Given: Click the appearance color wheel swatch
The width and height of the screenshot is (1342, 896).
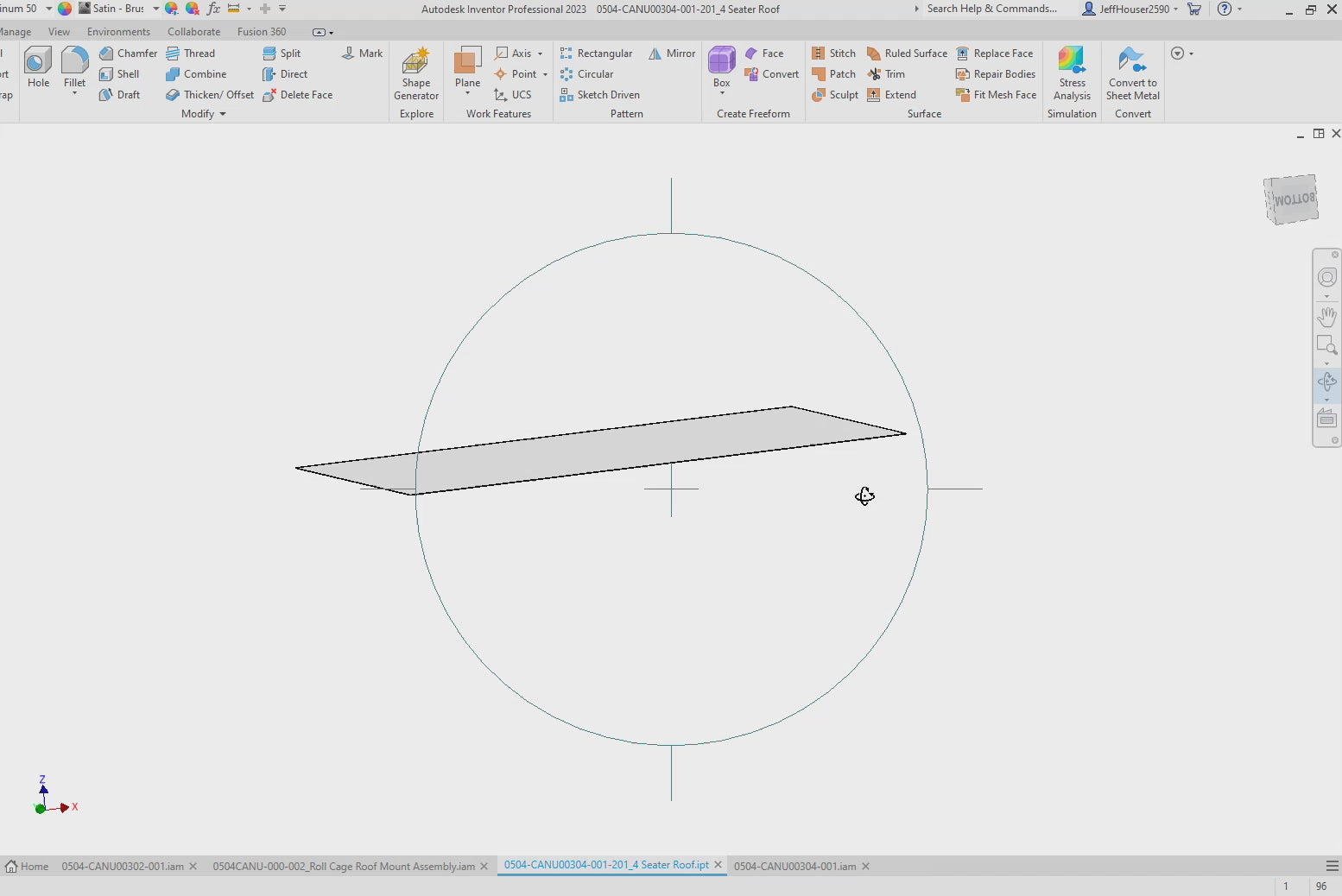Looking at the screenshot, I should [65, 9].
